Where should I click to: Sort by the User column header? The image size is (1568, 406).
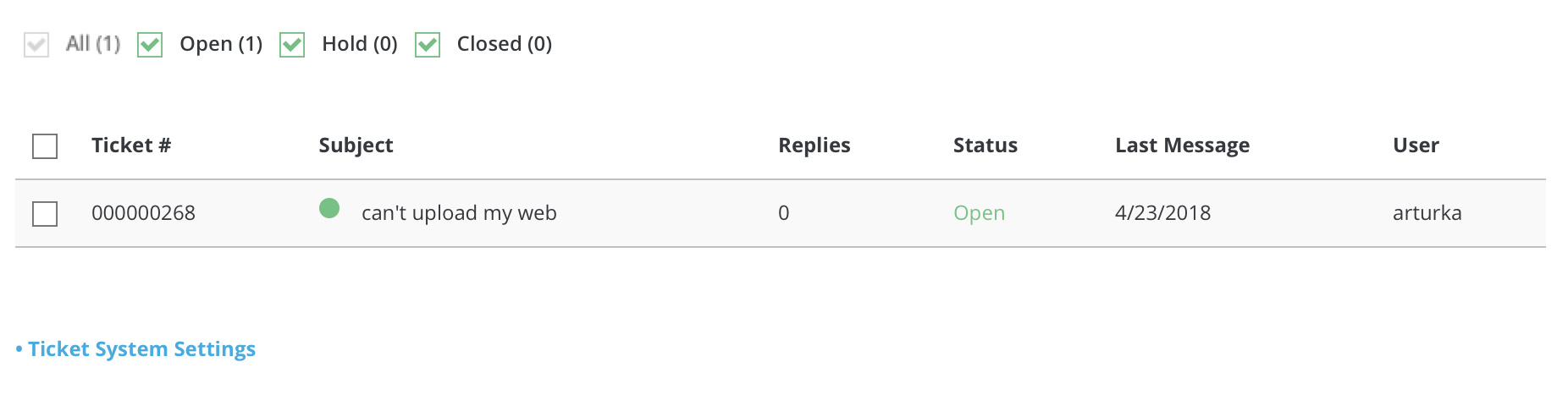1416,145
